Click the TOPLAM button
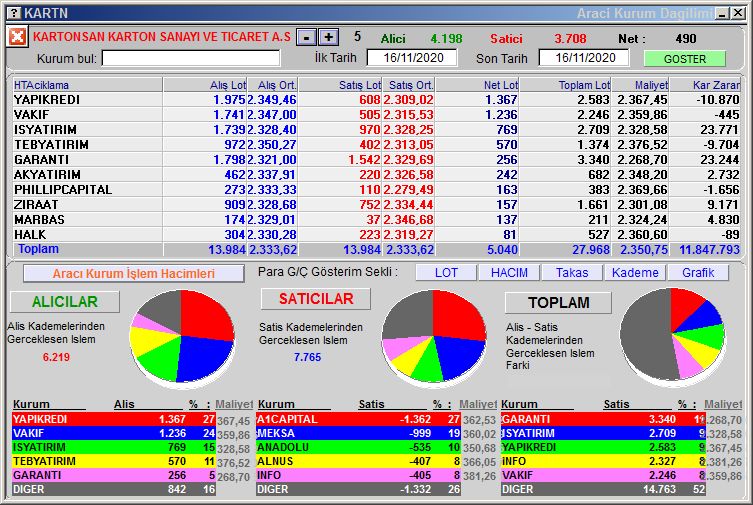This screenshot has height=505, width=753. [x=559, y=303]
